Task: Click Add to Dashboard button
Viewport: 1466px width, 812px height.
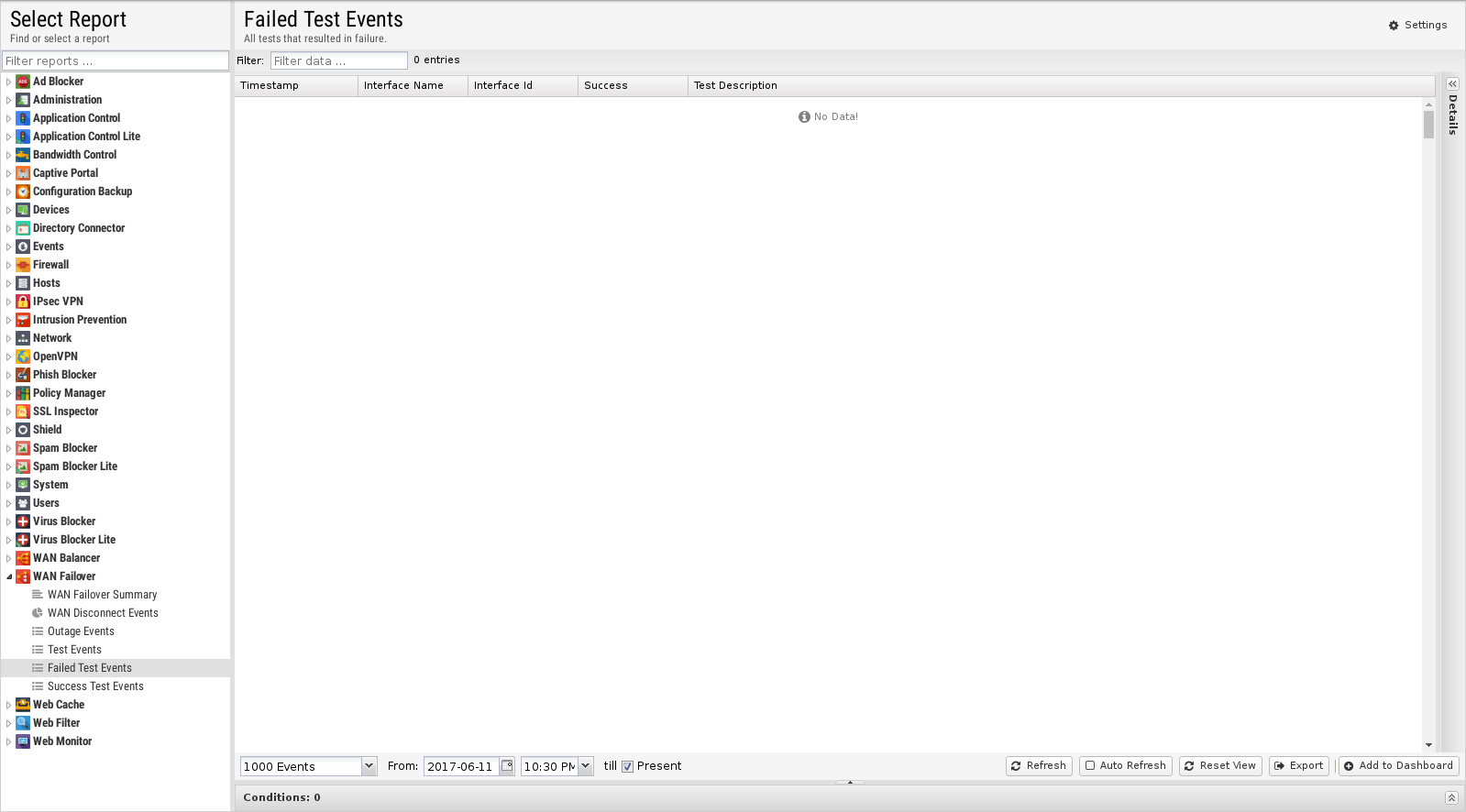Action: point(1398,766)
